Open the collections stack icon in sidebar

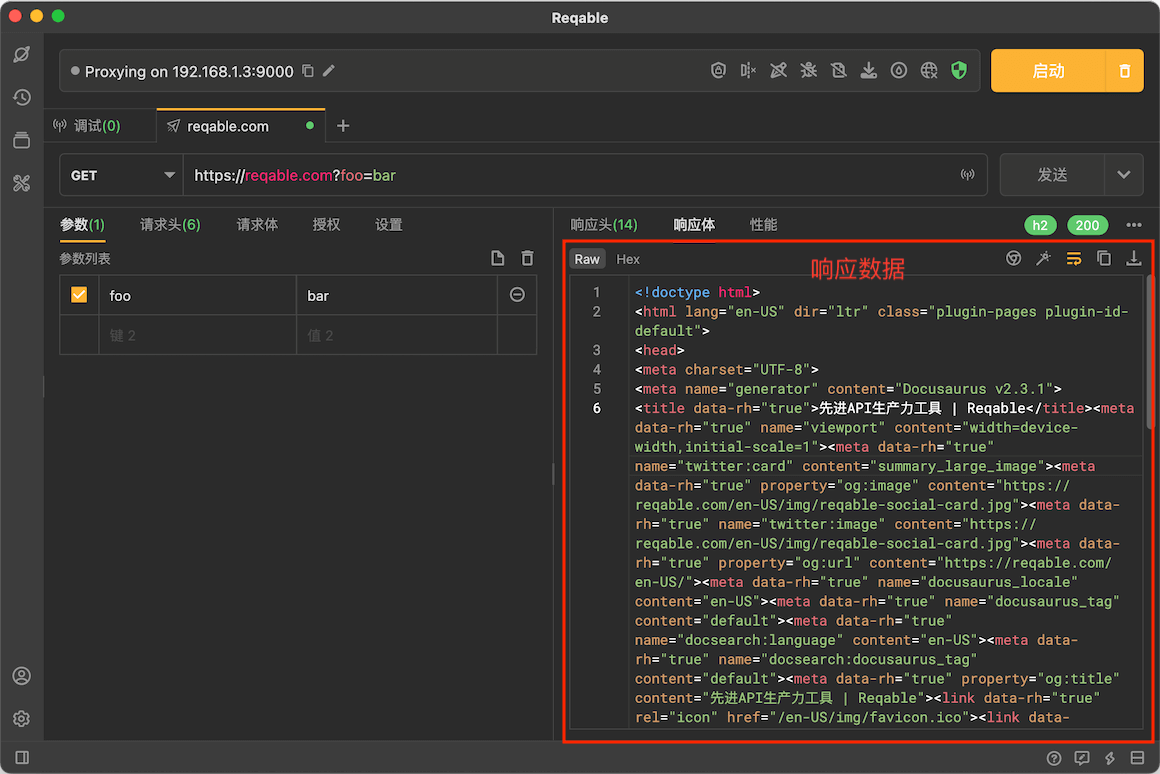pos(22,140)
